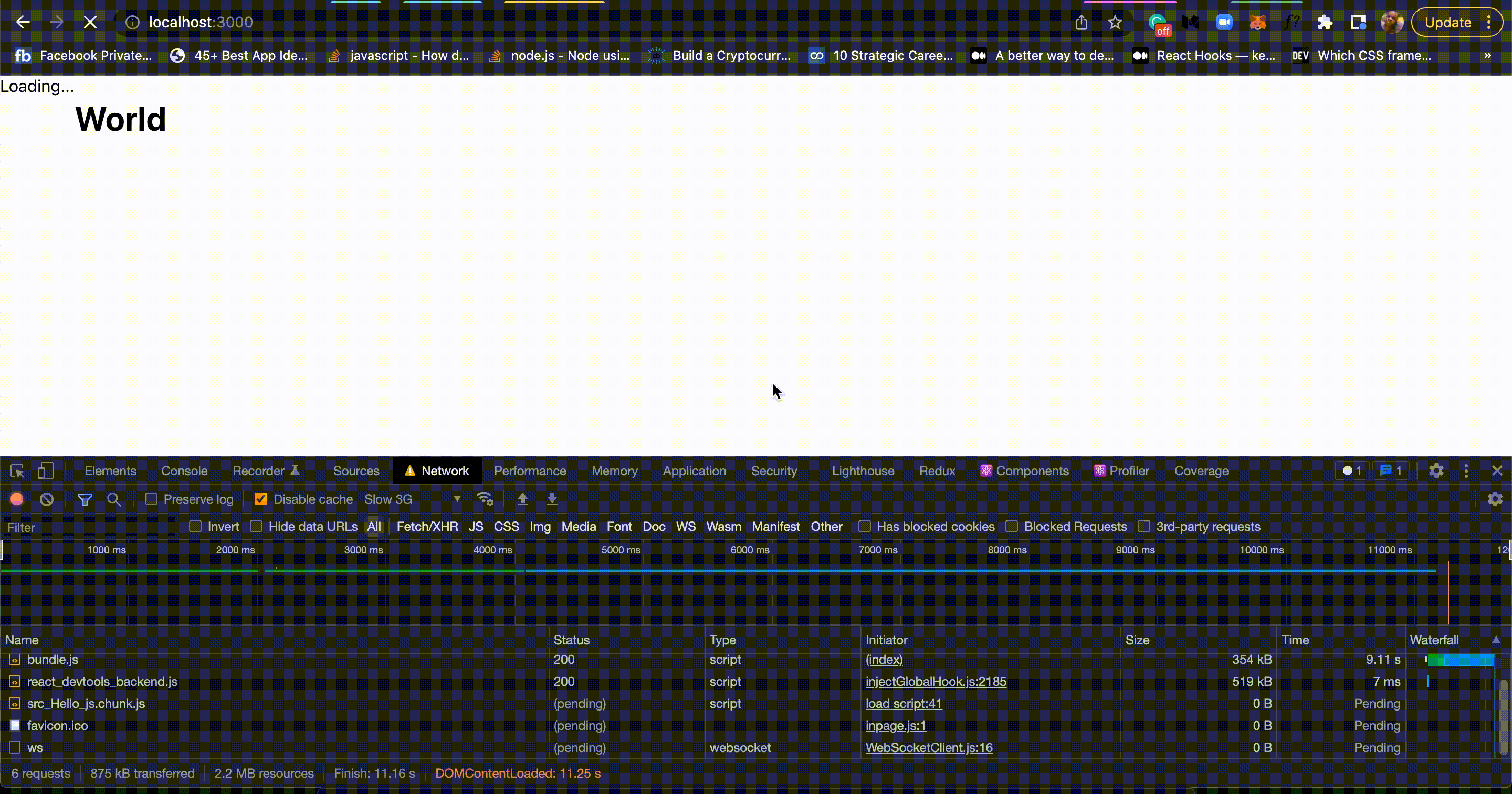The width and height of the screenshot is (1512, 794).
Task: Click the export HAR download arrow
Action: click(552, 499)
